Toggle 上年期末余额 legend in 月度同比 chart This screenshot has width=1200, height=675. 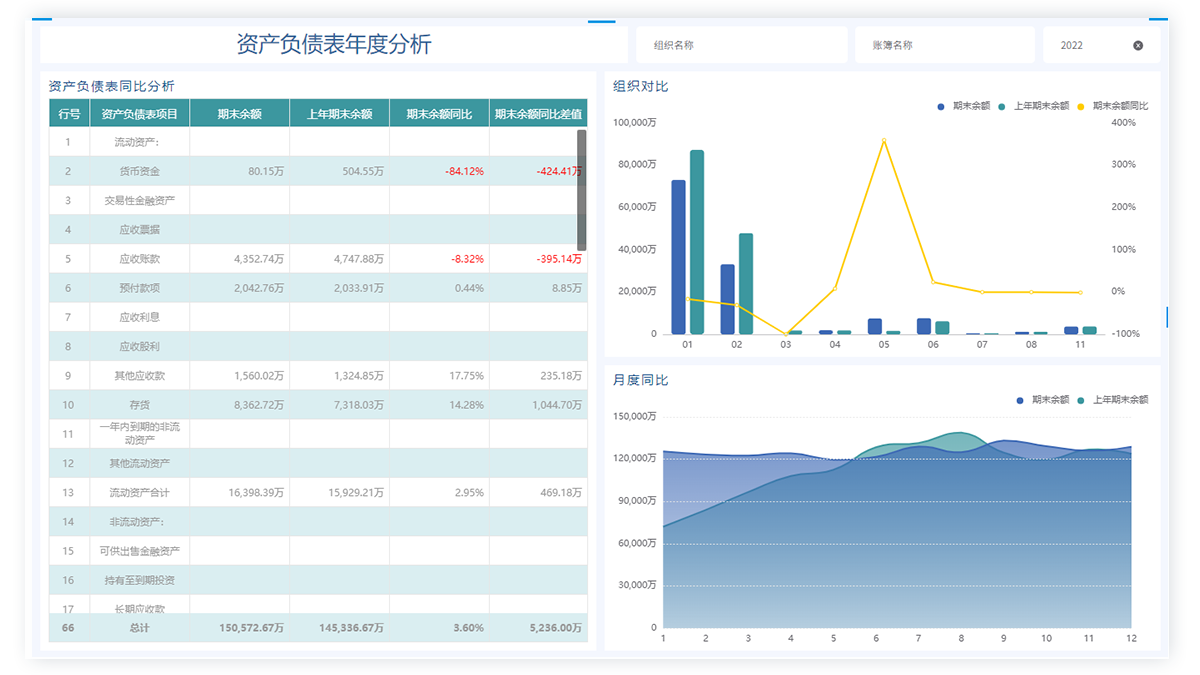pyautogui.click(x=1113, y=400)
